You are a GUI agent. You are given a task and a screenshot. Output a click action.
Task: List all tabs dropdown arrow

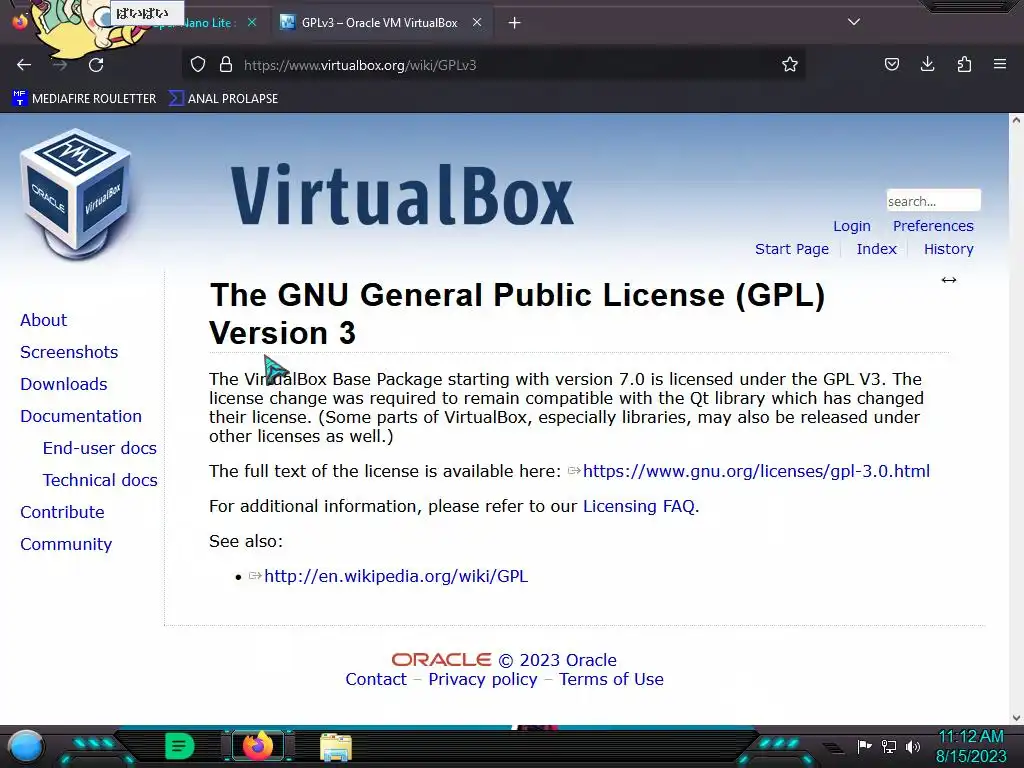click(854, 22)
